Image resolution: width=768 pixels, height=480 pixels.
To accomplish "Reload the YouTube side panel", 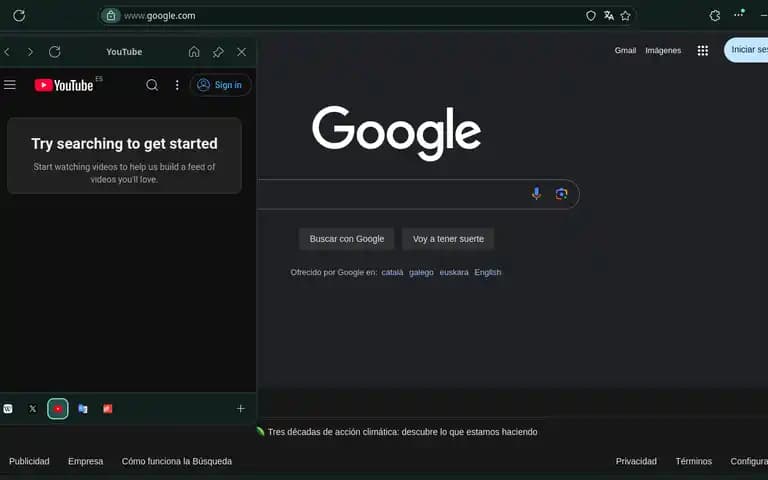I will (54, 51).
